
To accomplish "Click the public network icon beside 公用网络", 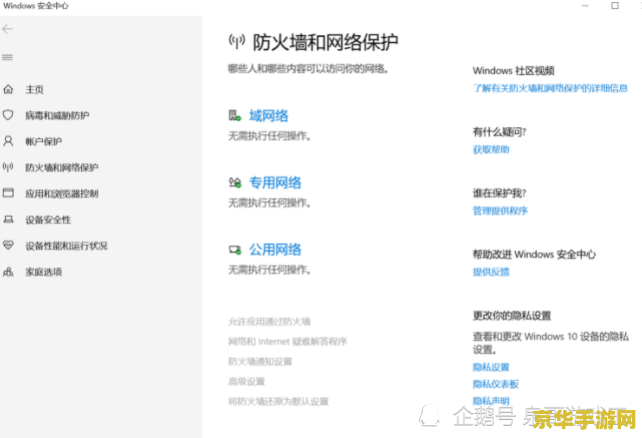I will click(235, 249).
